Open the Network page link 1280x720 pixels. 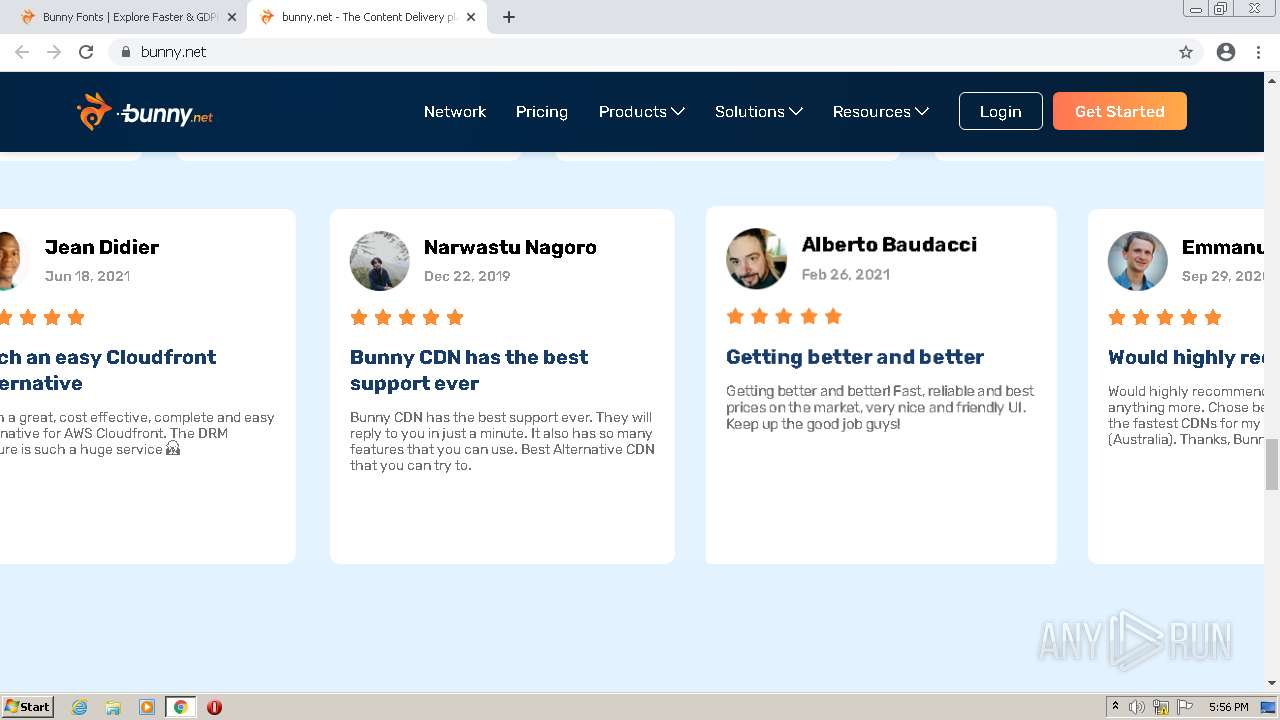click(455, 112)
